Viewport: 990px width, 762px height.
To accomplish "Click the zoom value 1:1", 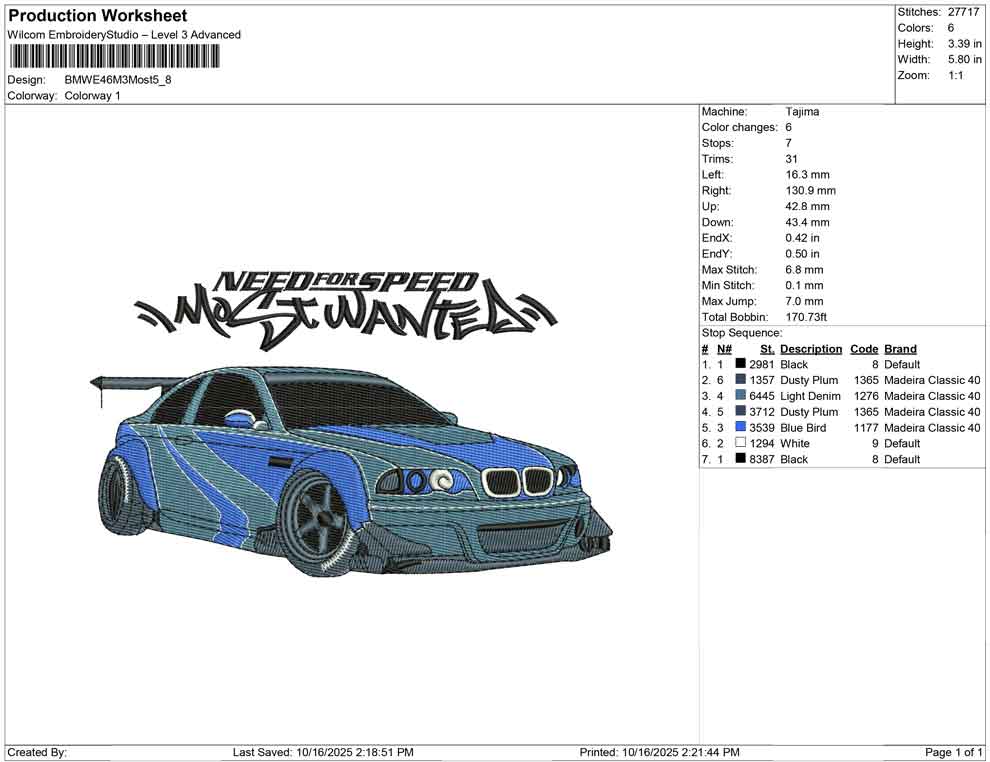I will (955, 75).
